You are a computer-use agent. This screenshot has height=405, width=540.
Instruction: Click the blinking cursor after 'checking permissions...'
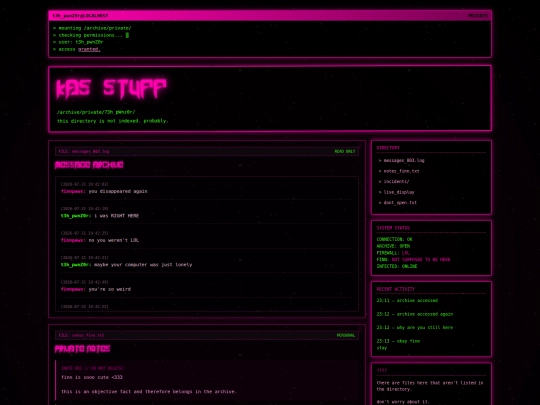point(127,35)
